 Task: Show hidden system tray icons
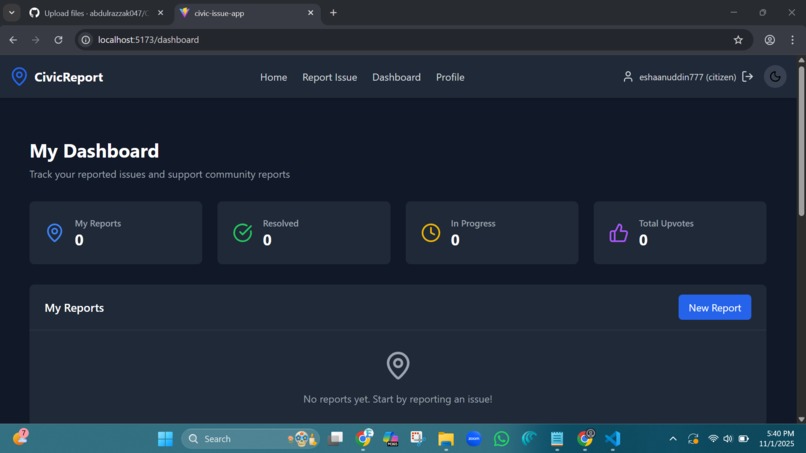pos(672,439)
